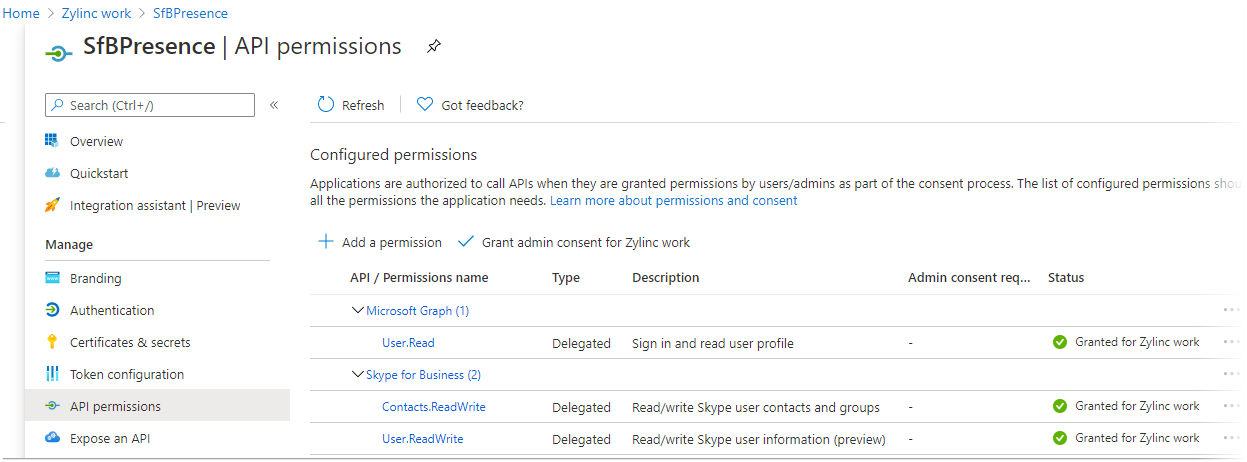Click the Status column header

tap(1066, 278)
